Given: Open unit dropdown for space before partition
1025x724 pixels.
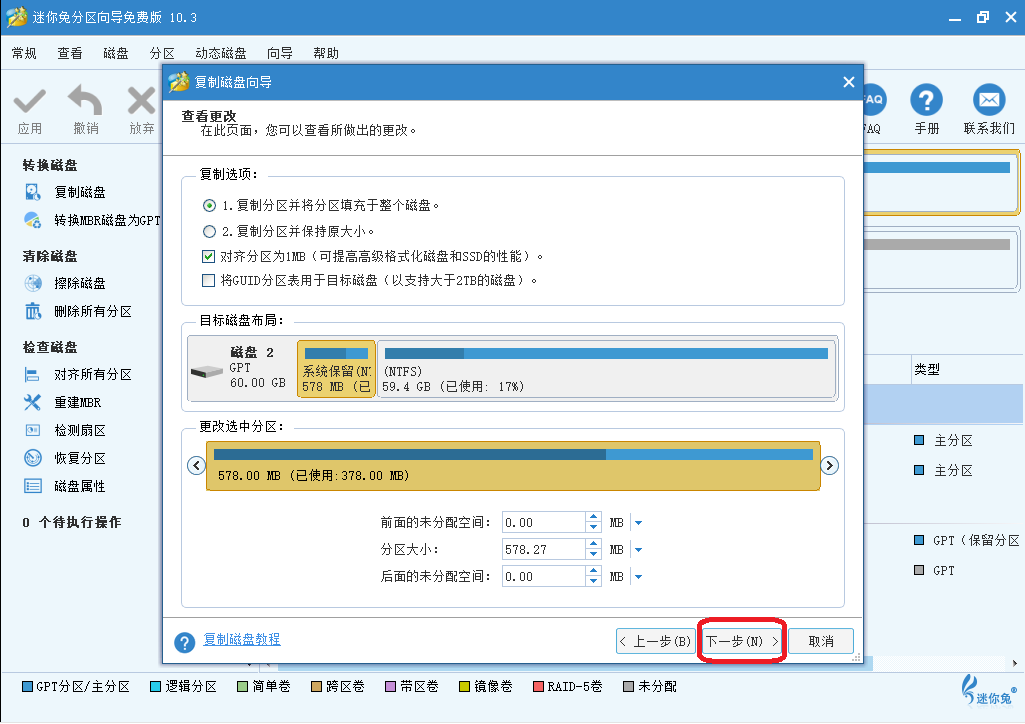Looking at the screenshot, I should (x=639, y=523).
